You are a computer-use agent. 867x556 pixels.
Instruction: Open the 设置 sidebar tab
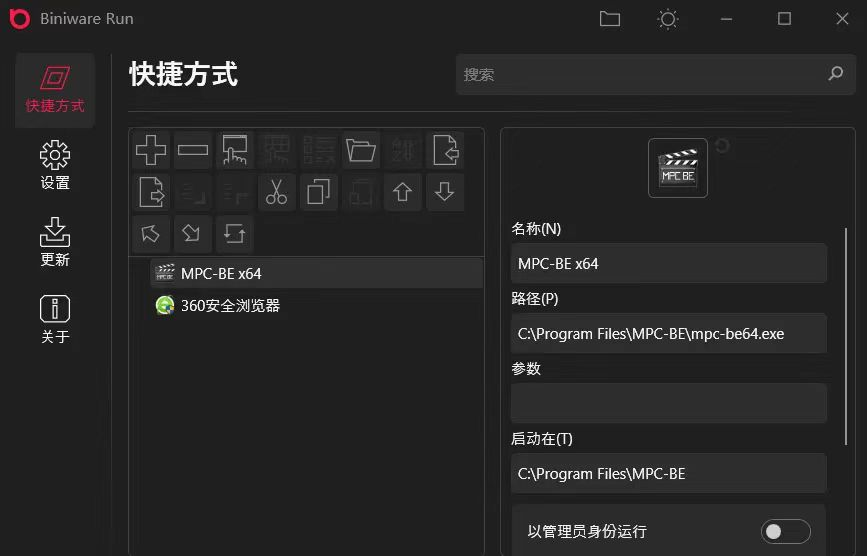click(x=55, y=165)
